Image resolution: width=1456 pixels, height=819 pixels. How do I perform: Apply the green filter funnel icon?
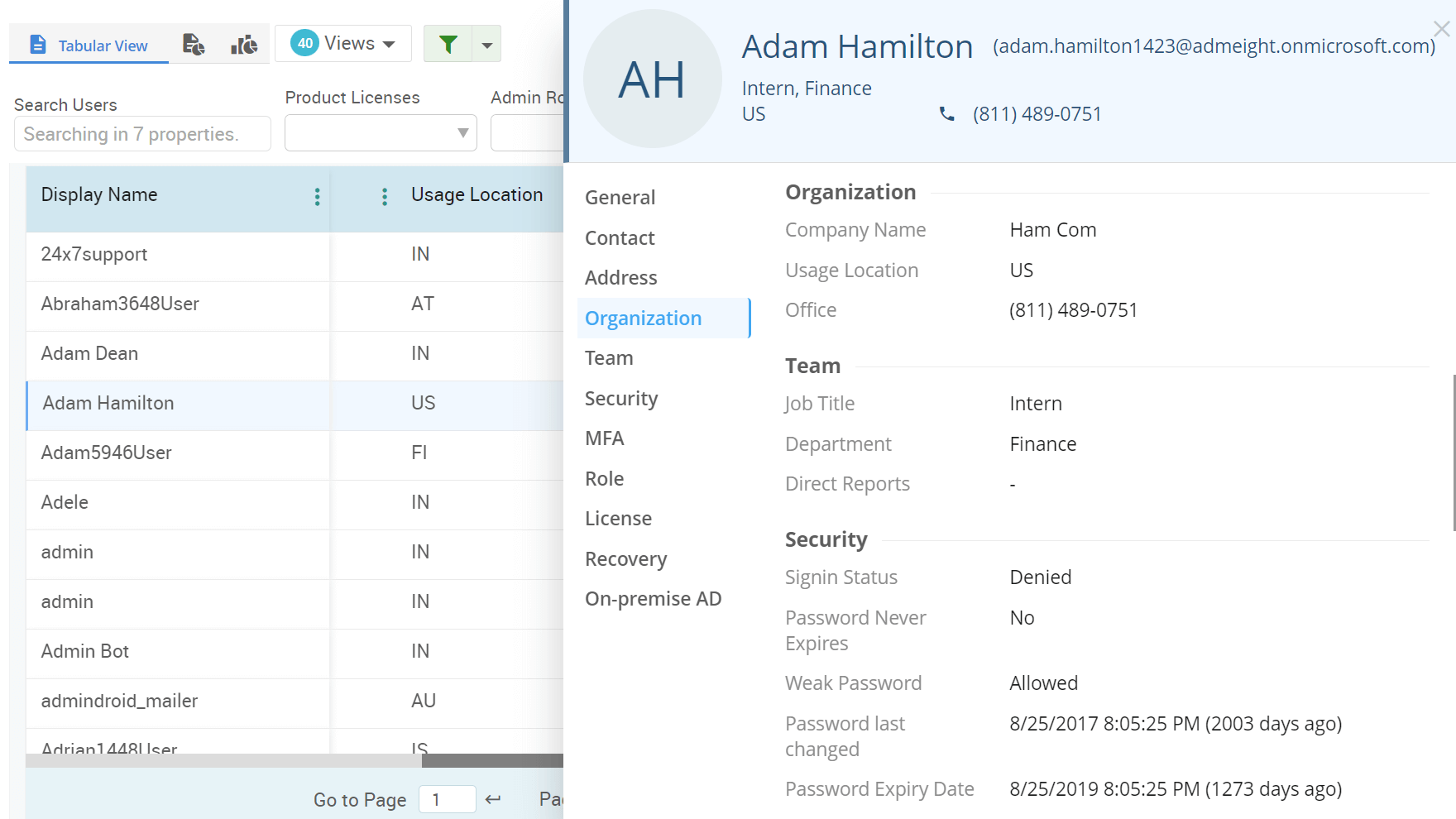click(448, 43)
